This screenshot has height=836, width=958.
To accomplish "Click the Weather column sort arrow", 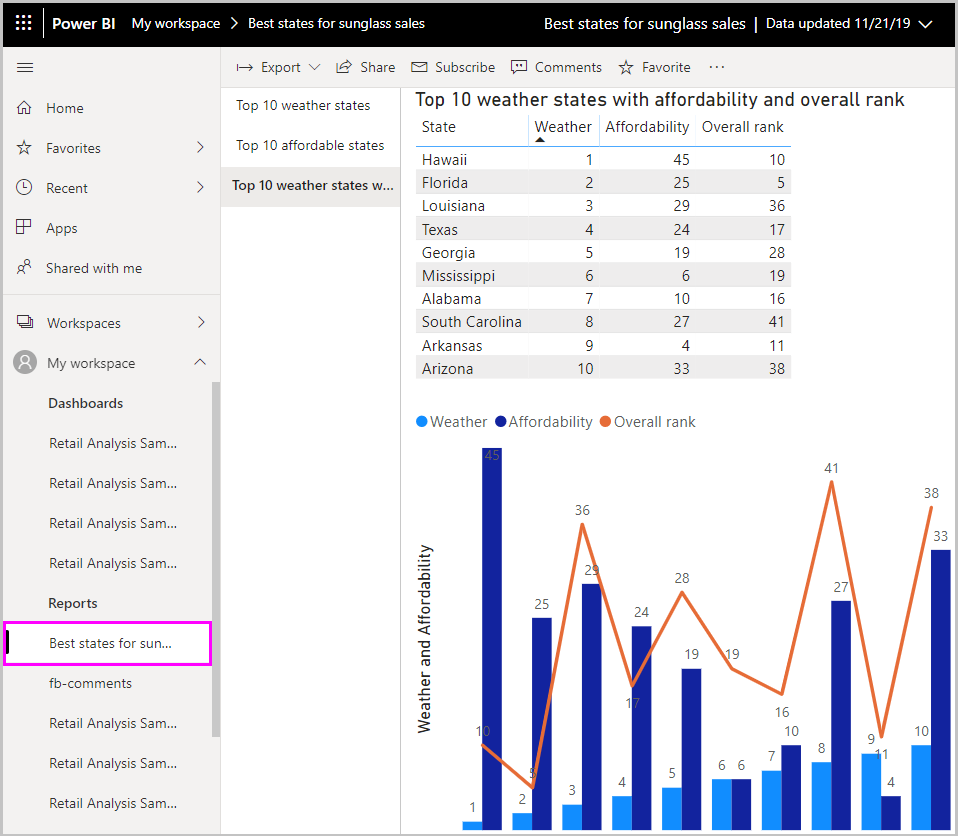I will click(539, 140).
